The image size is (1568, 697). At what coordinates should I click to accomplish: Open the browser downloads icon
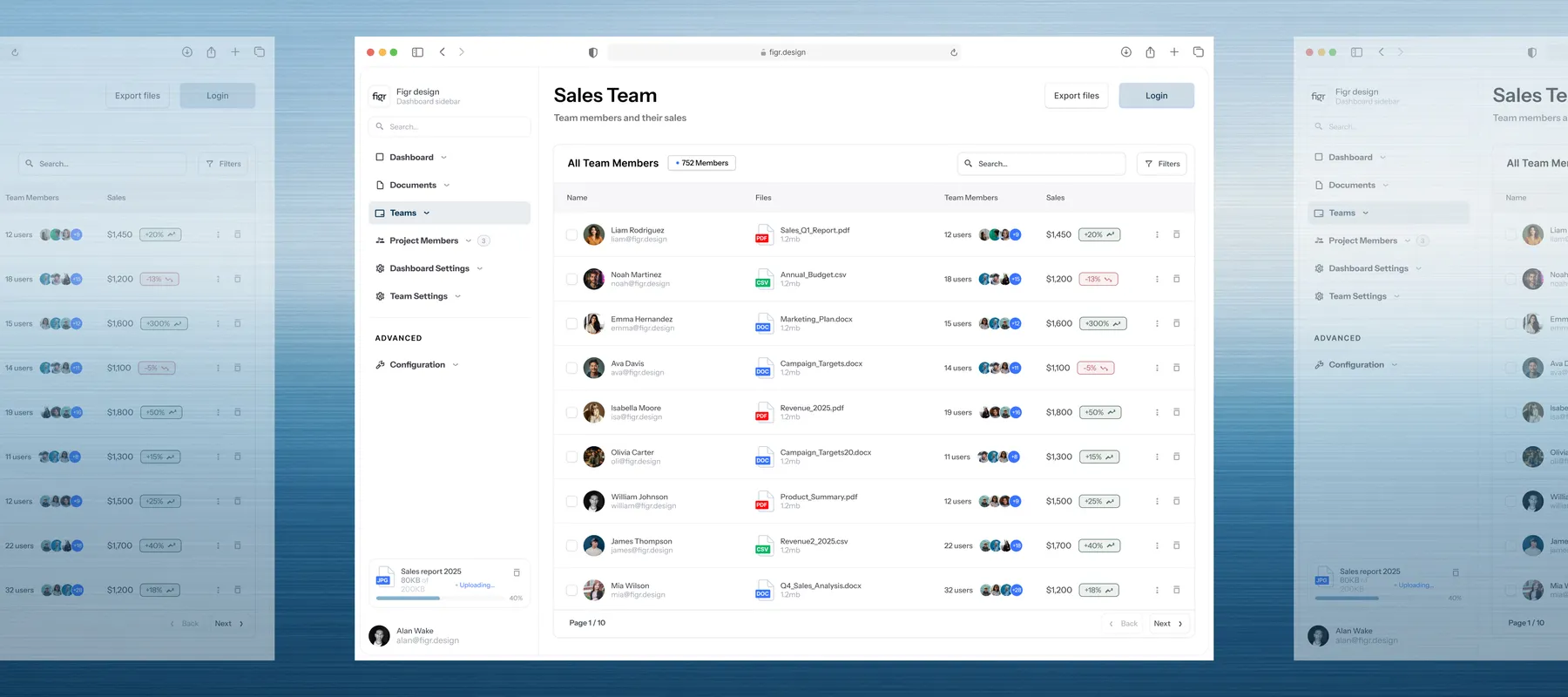point(1125,52)
